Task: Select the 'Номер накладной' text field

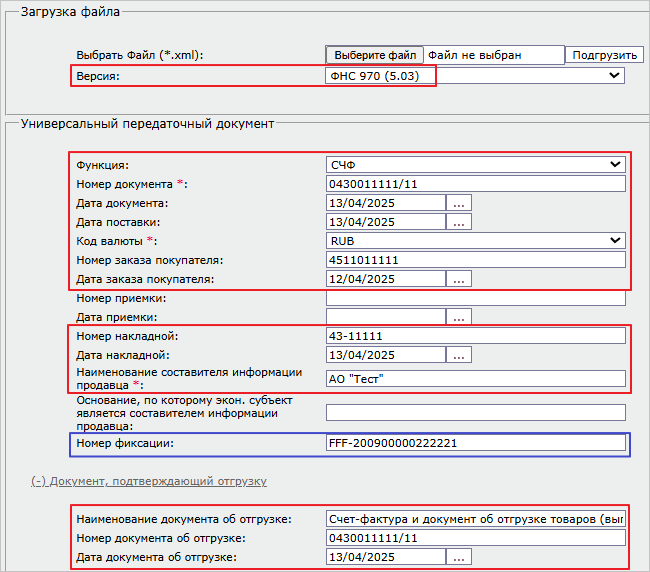Action: tap(475, 336)
